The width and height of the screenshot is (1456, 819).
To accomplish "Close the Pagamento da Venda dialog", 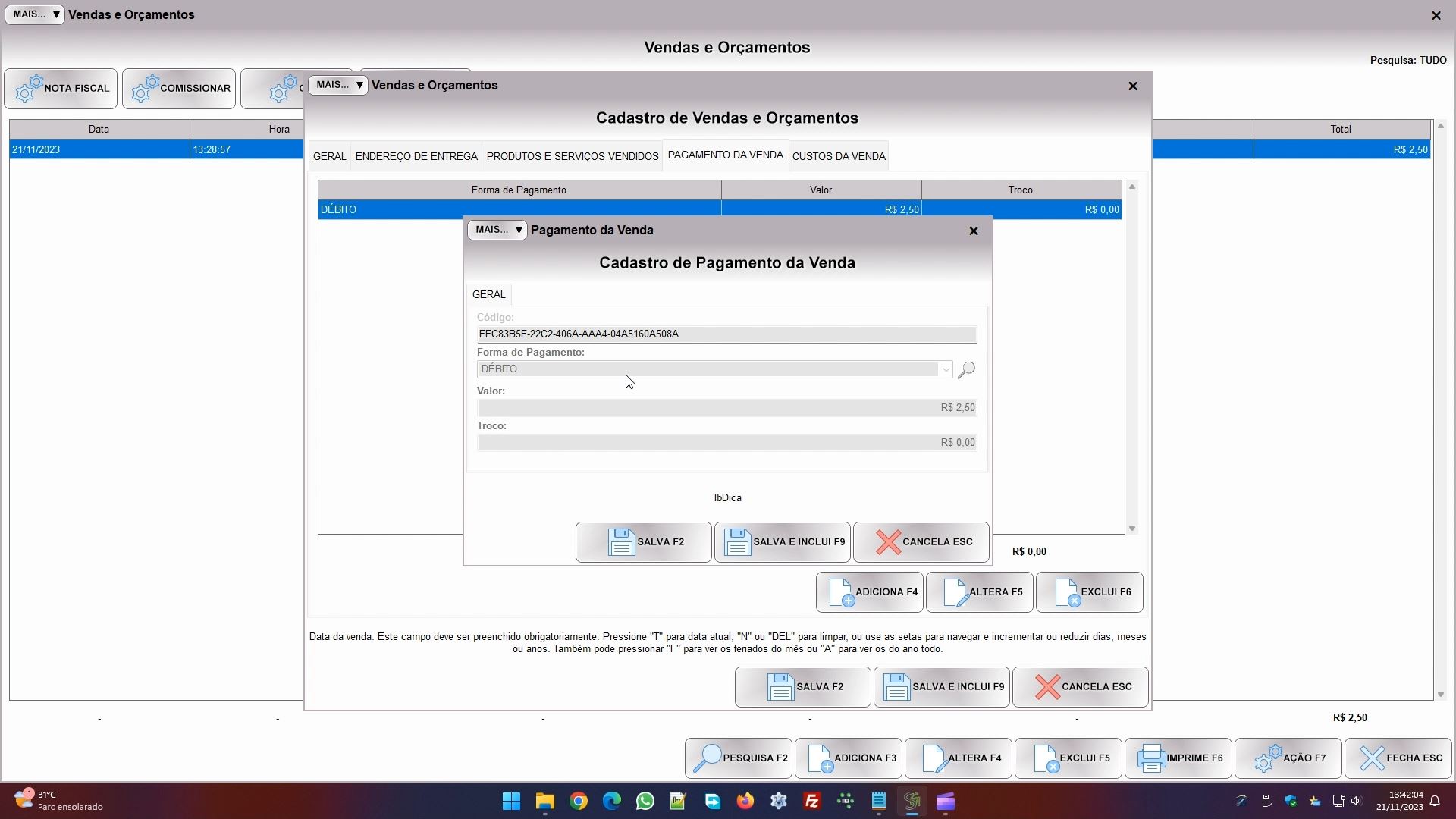I will click(x=974, y=231).
